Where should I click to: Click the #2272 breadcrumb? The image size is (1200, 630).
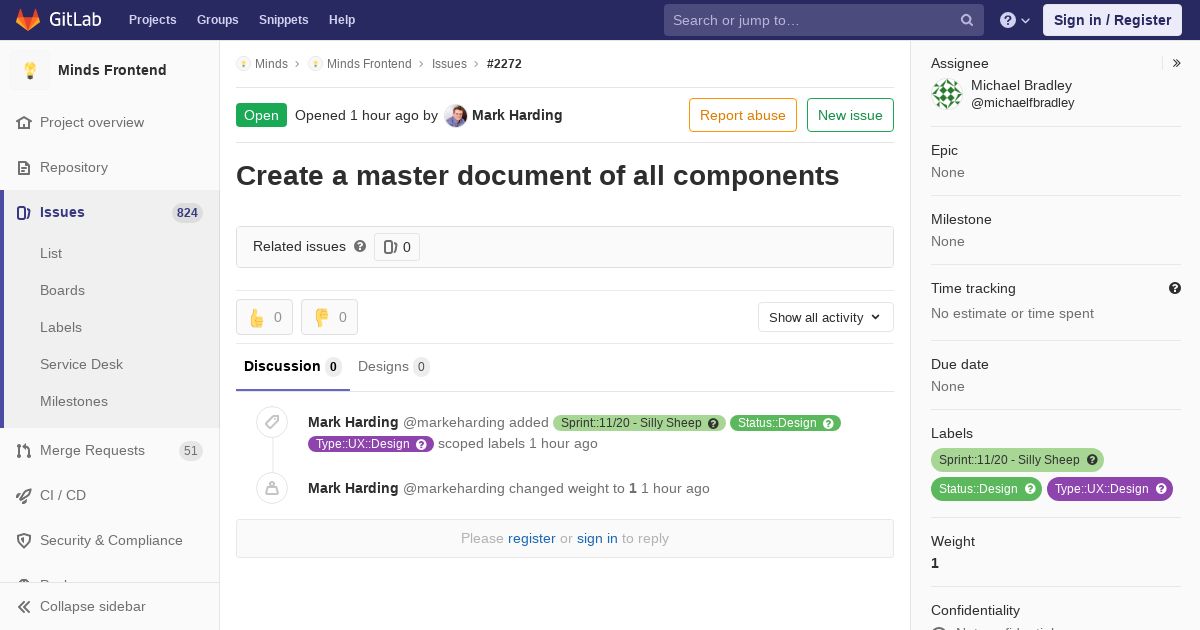tap(504, 64)
